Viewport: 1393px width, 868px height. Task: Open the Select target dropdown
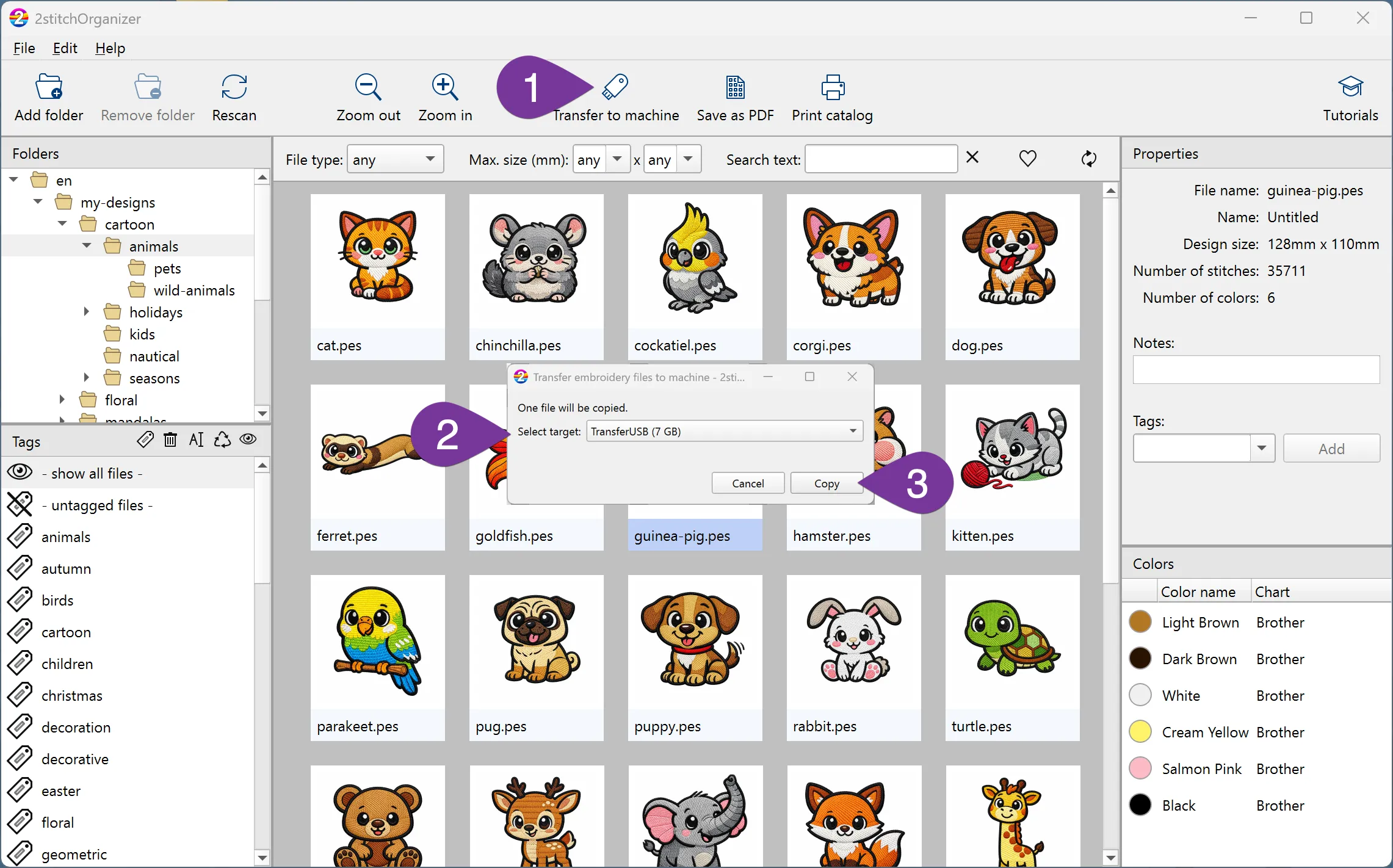725,431
